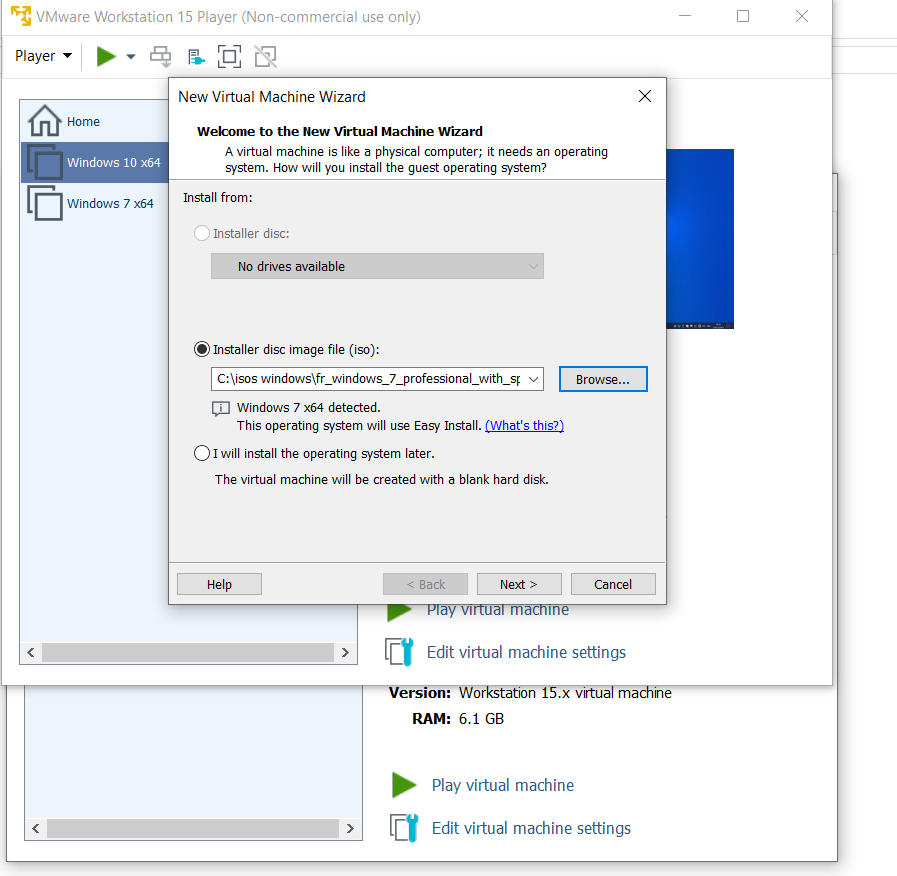Click Edit virtual machine settings in back window
This screenshot has width=897, height=876.
[531, 828]
